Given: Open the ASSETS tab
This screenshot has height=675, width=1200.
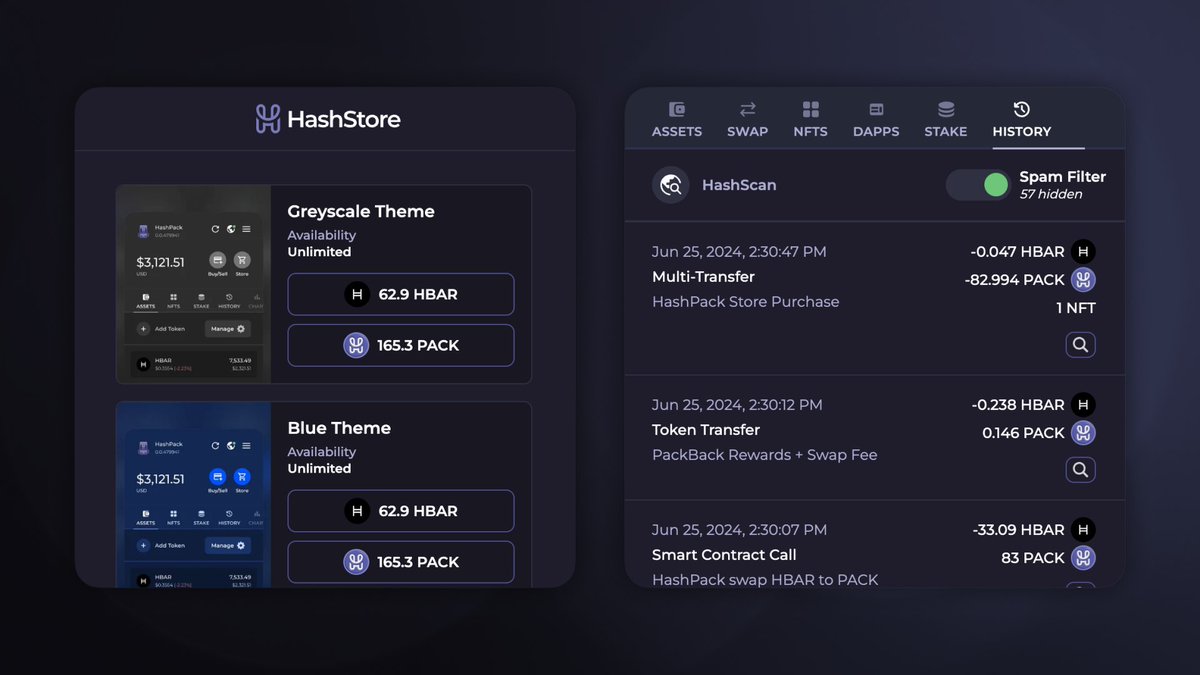Looking at the screenshot, I should (677, 120).
